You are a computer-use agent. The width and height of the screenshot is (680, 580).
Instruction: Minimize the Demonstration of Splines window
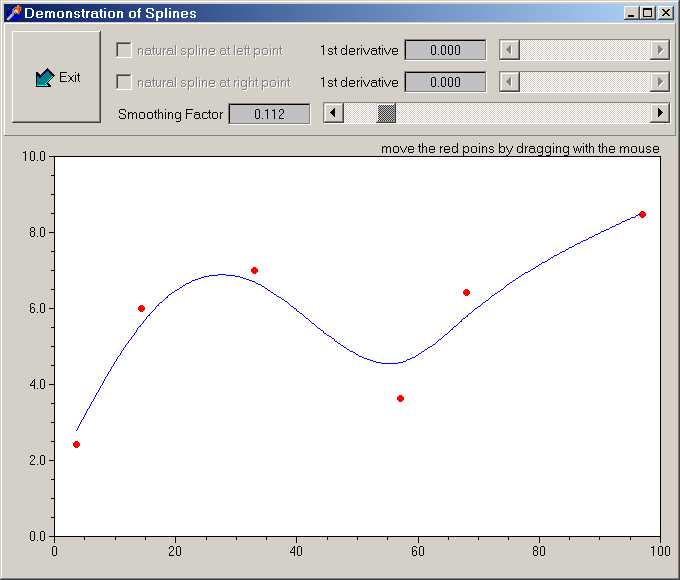pos(630,13)
